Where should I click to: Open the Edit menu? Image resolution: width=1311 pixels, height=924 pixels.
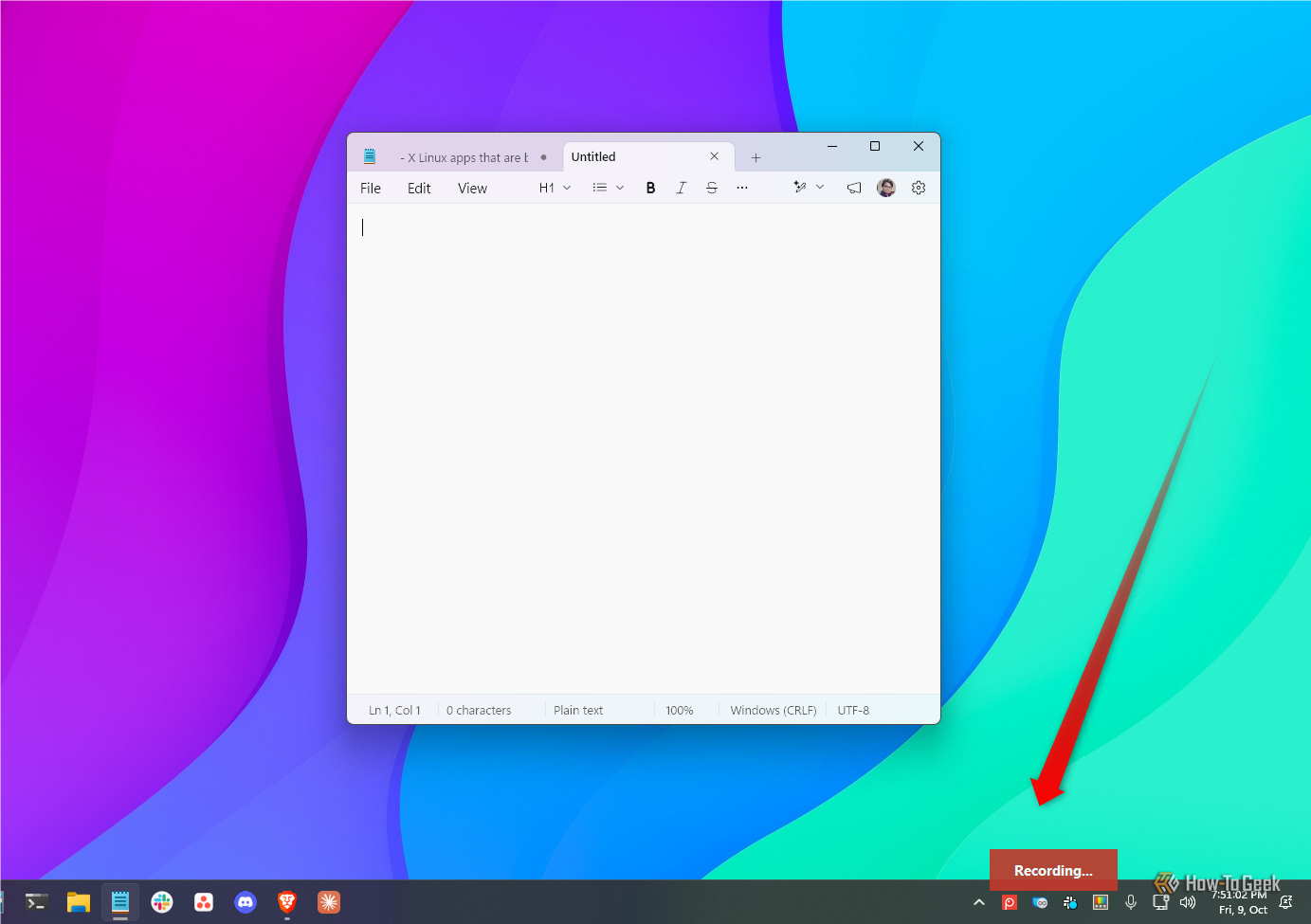pos(419,188)
